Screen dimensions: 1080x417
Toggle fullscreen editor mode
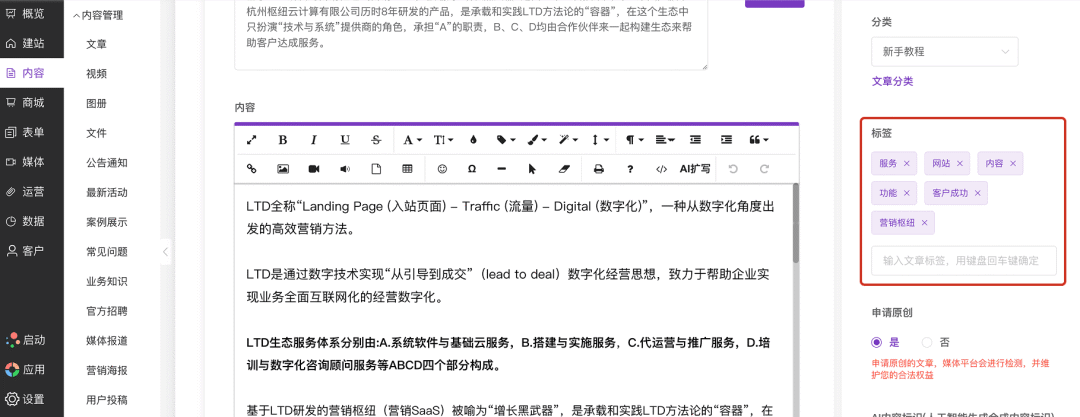click(251, 140)
